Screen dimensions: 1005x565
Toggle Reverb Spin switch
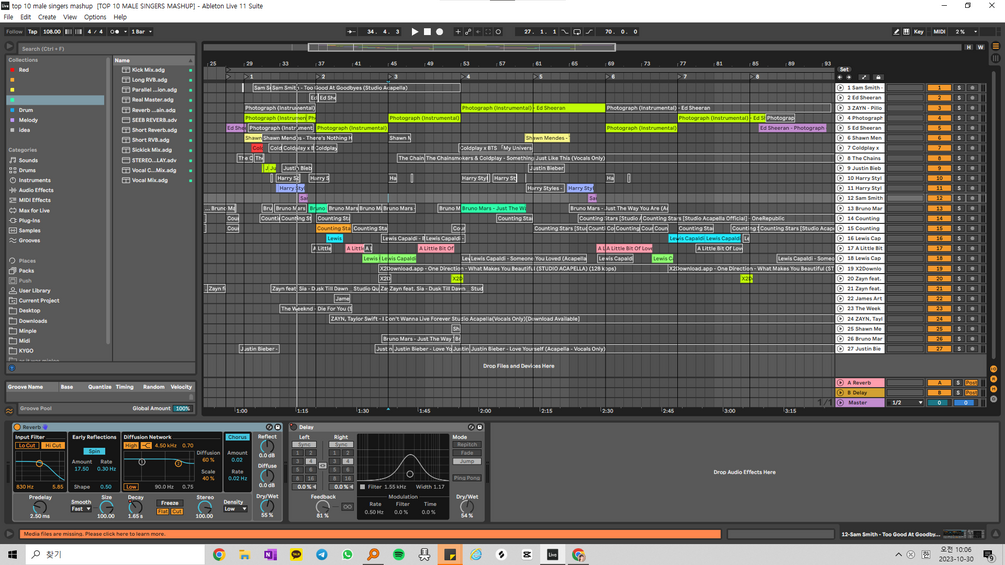pos(94,452)
